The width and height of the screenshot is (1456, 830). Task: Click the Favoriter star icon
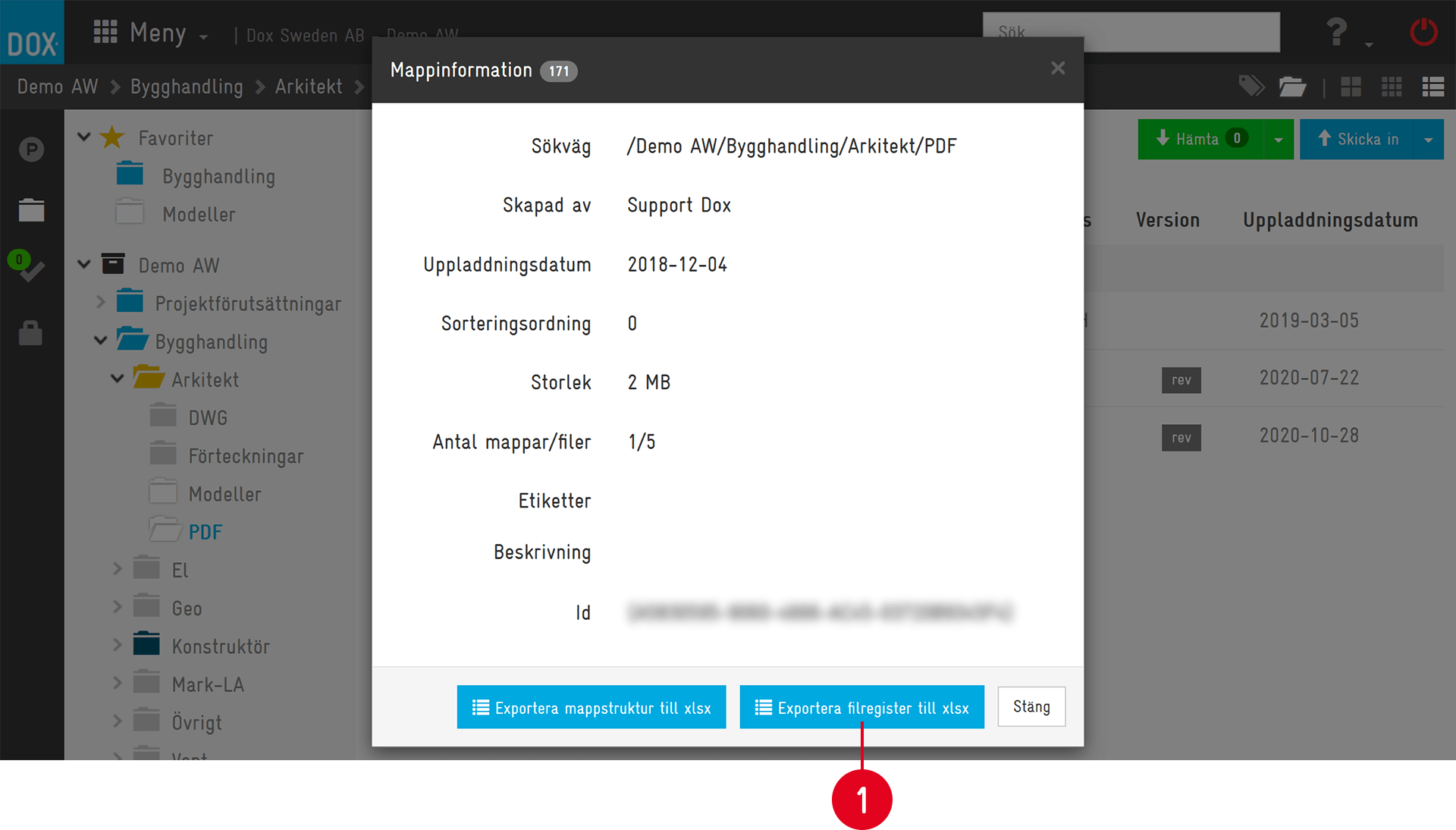click(112, 137)
